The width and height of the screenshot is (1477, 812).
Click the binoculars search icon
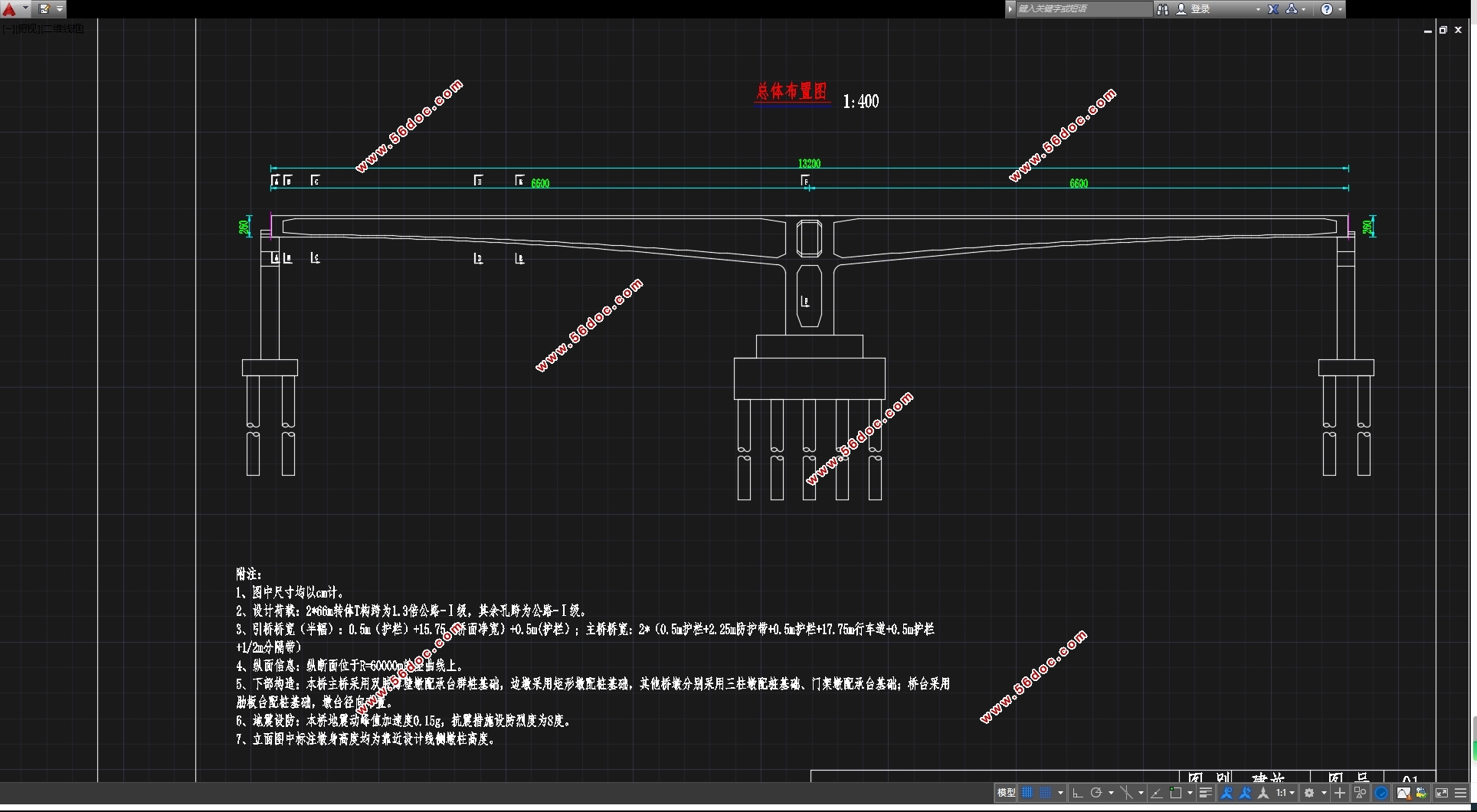click(1163, 9)
